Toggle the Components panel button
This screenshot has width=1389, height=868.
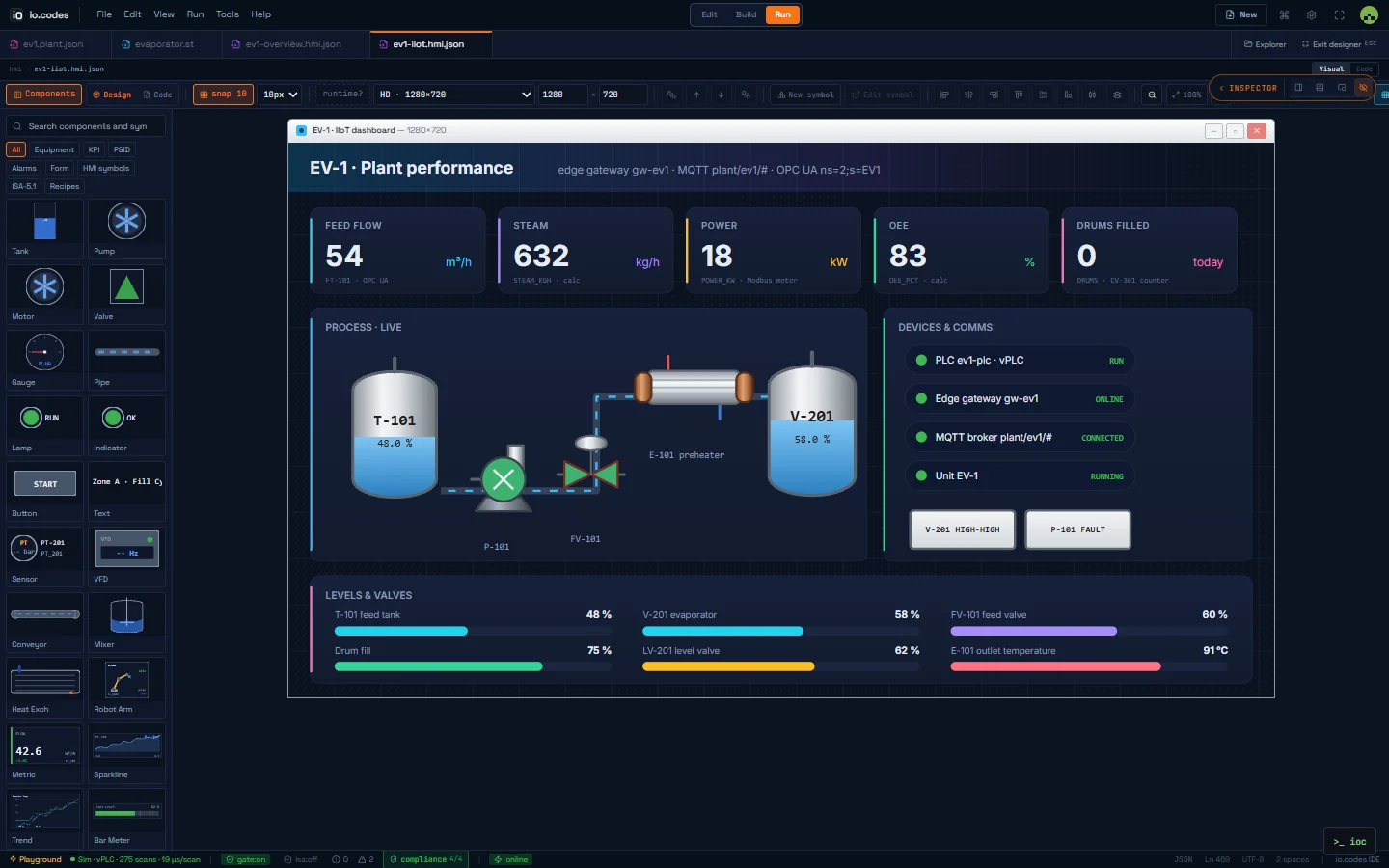coord(43,95)
